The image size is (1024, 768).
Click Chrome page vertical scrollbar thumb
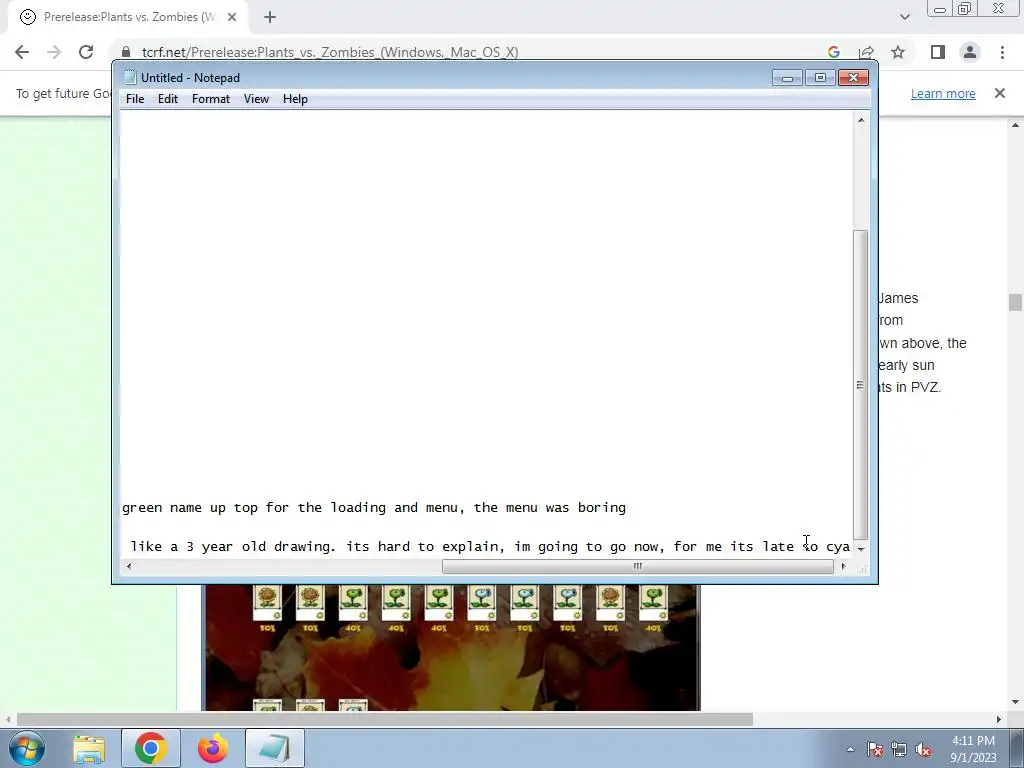pyautogui.click(x=1015, y=302)
